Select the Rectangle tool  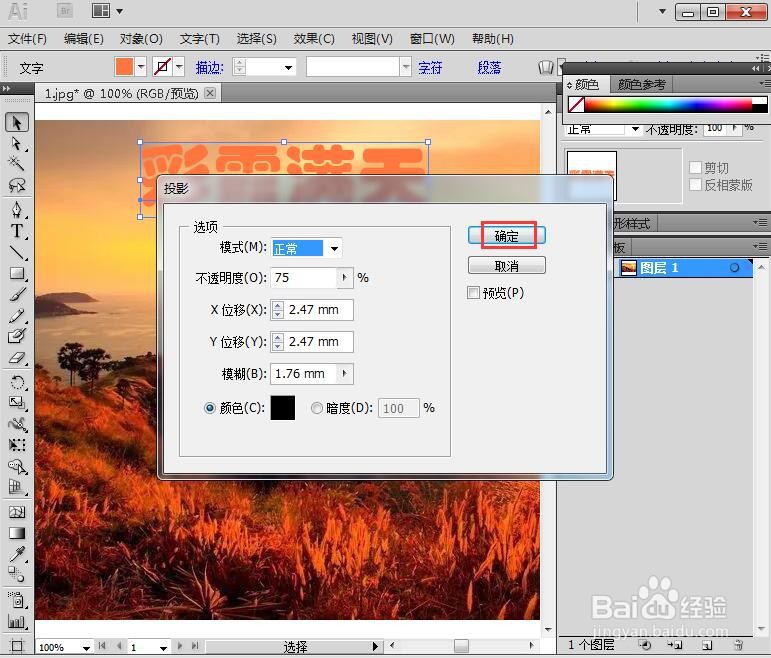tap(17, 273)
